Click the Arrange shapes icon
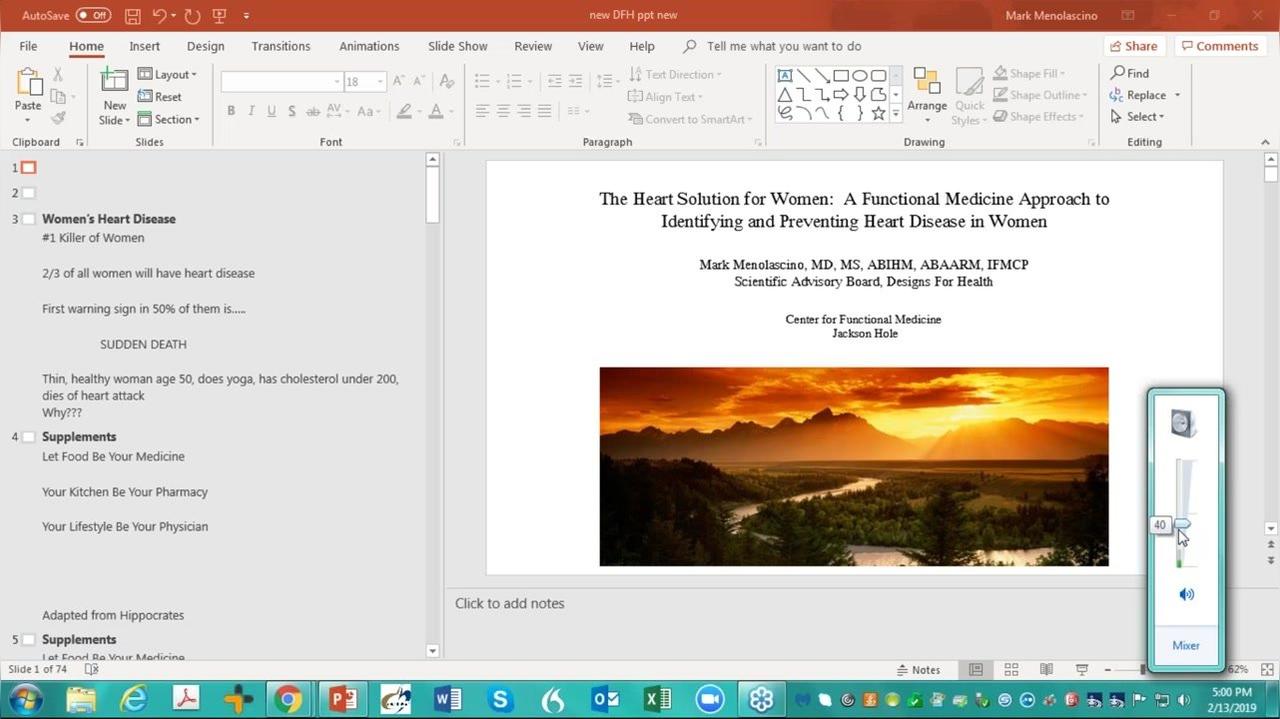Image resolution: width=1280 pixels, height=719 pixels. [927, 90]
